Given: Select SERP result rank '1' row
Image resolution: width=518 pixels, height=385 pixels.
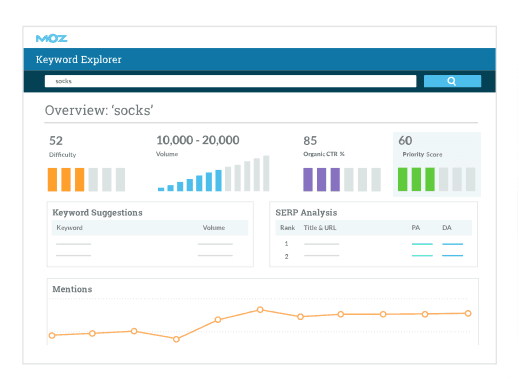Looking at the screenshot, I should [373, 244].
